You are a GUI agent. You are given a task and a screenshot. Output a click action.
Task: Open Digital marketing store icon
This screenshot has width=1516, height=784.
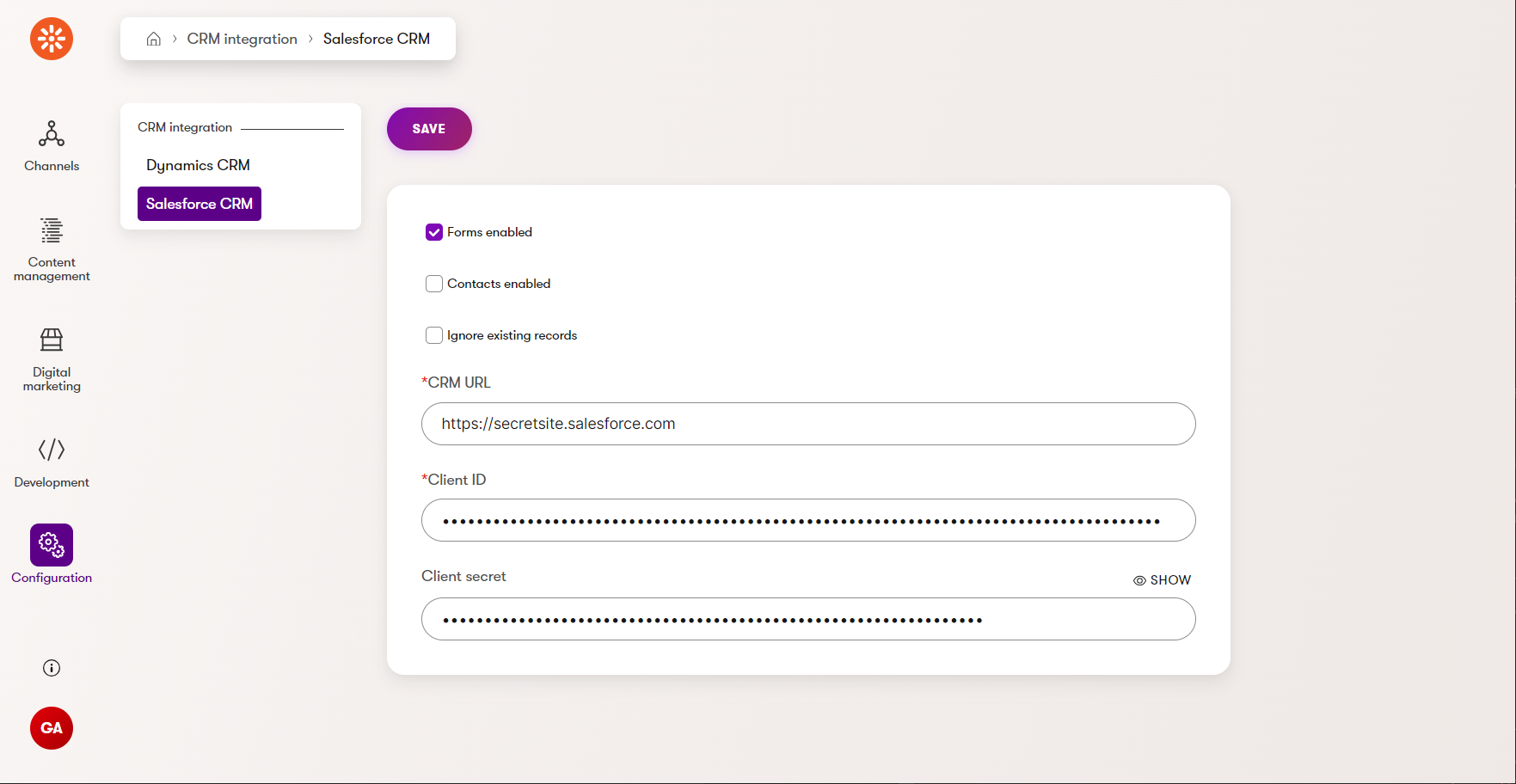pyautogui.click(x=52, y=340)
